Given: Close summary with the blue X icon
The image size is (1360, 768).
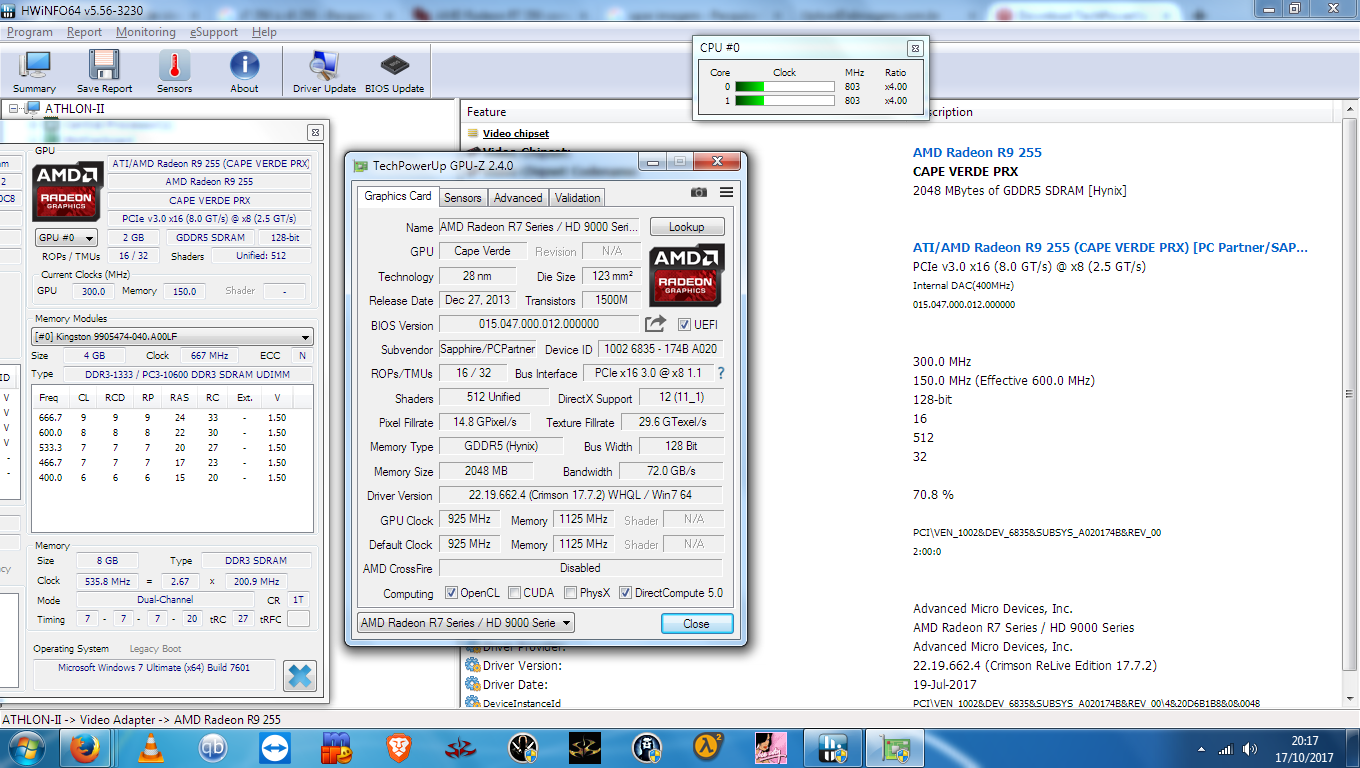Looking at the screenshot, I should [x=300, y=676].
